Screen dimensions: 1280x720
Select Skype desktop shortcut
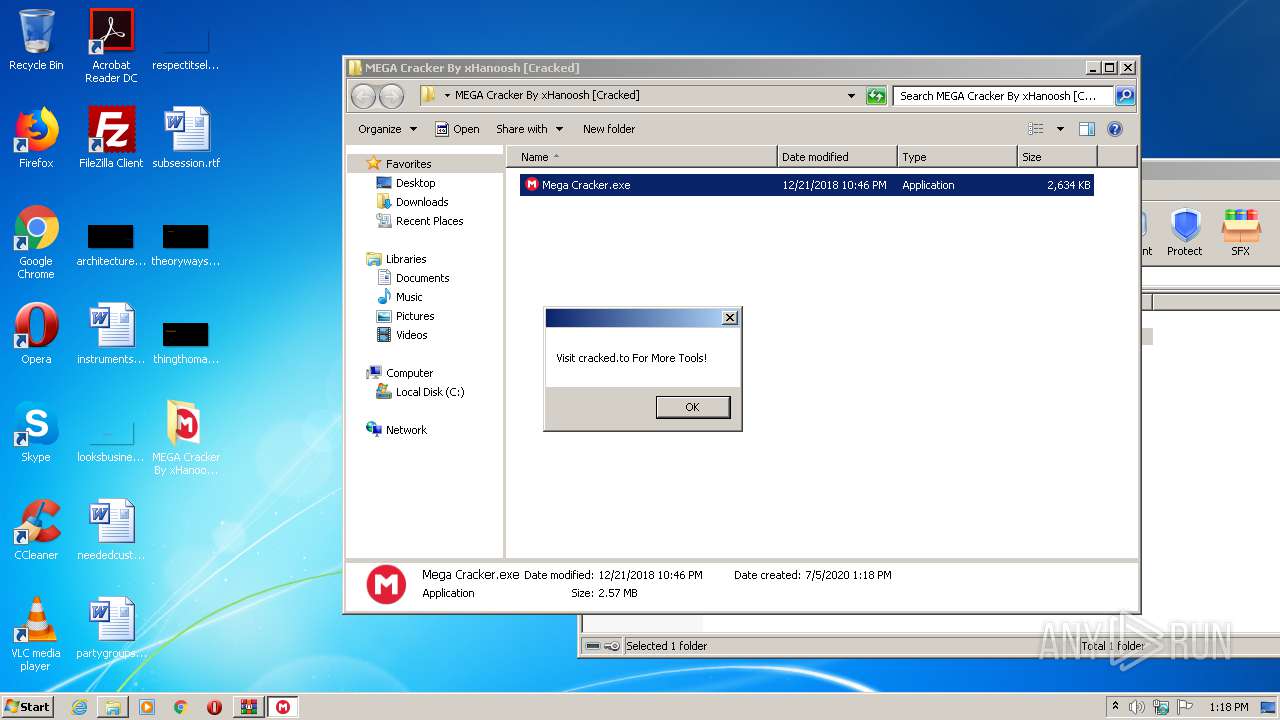(36, 433)
